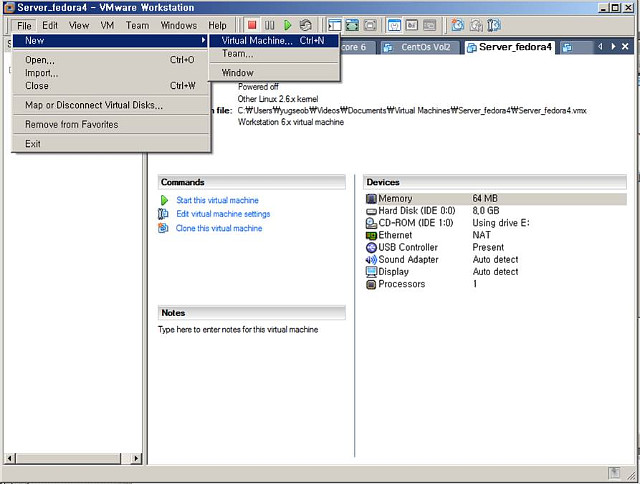Screen dimensions: 640x484
Task: Click the Quick Switch toolbar icon
Action: pyautogui.click(x=370, y=25)
